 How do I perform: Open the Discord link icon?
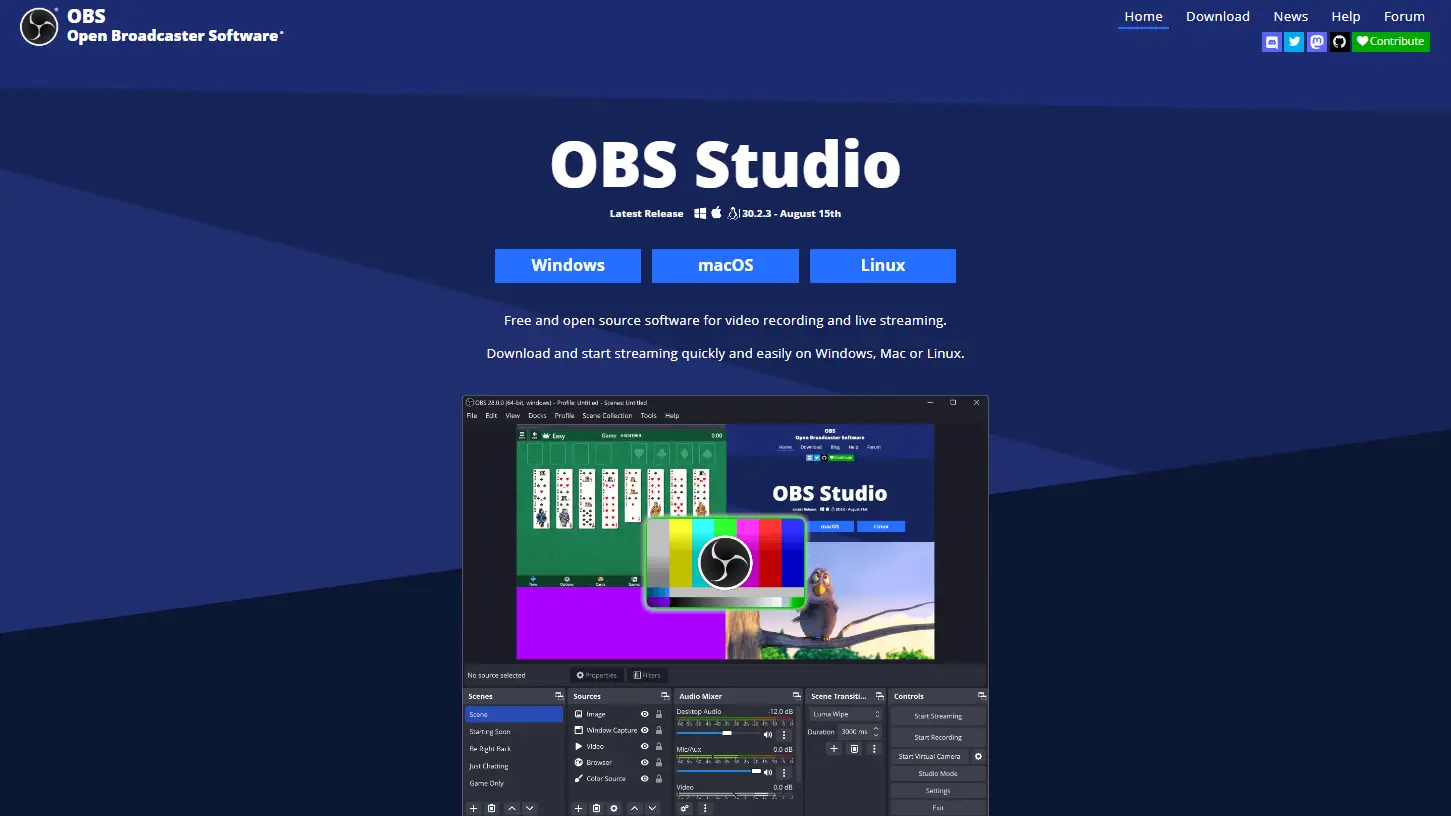tap(1271, 42)
